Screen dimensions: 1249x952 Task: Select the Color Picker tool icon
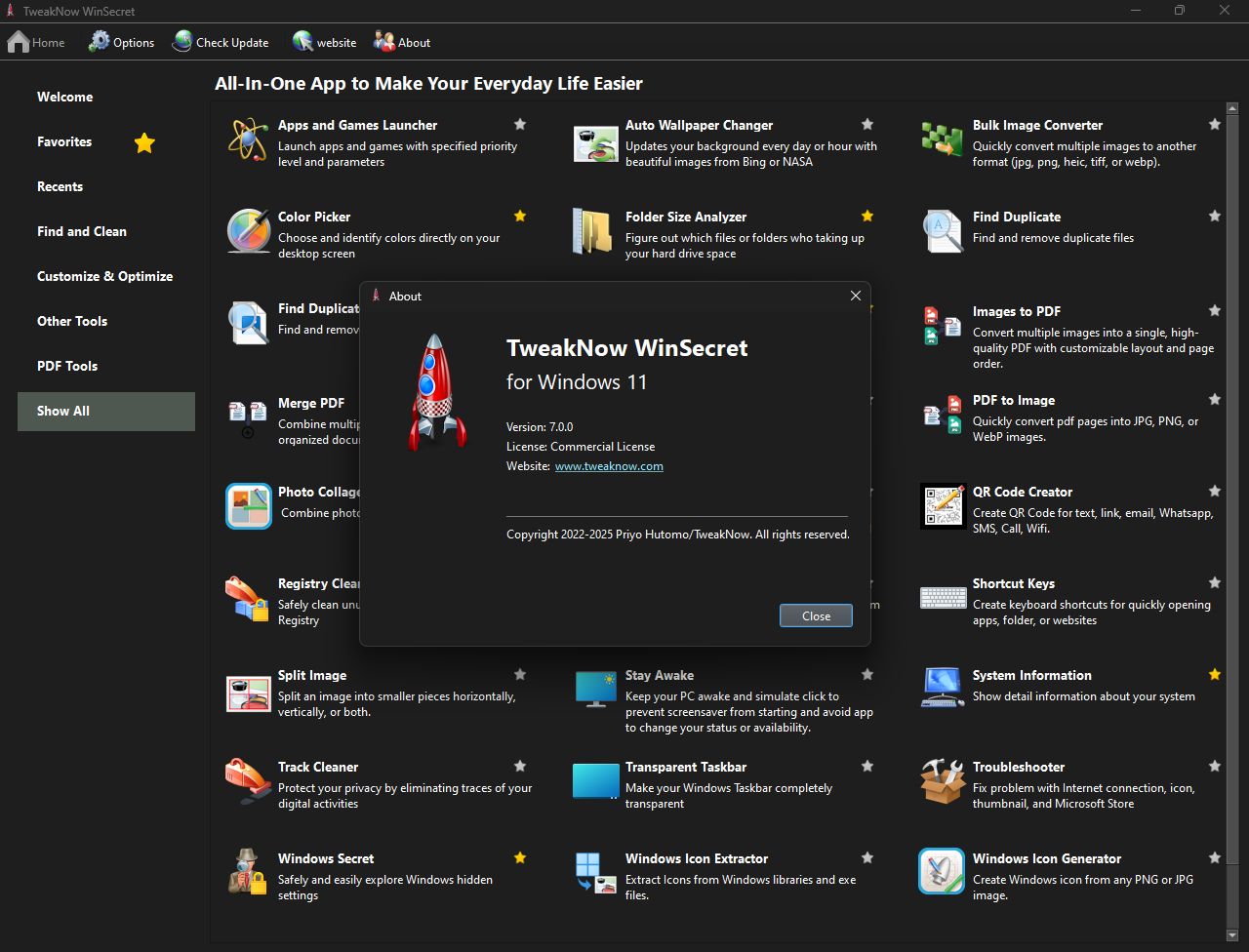pos(248,231)
